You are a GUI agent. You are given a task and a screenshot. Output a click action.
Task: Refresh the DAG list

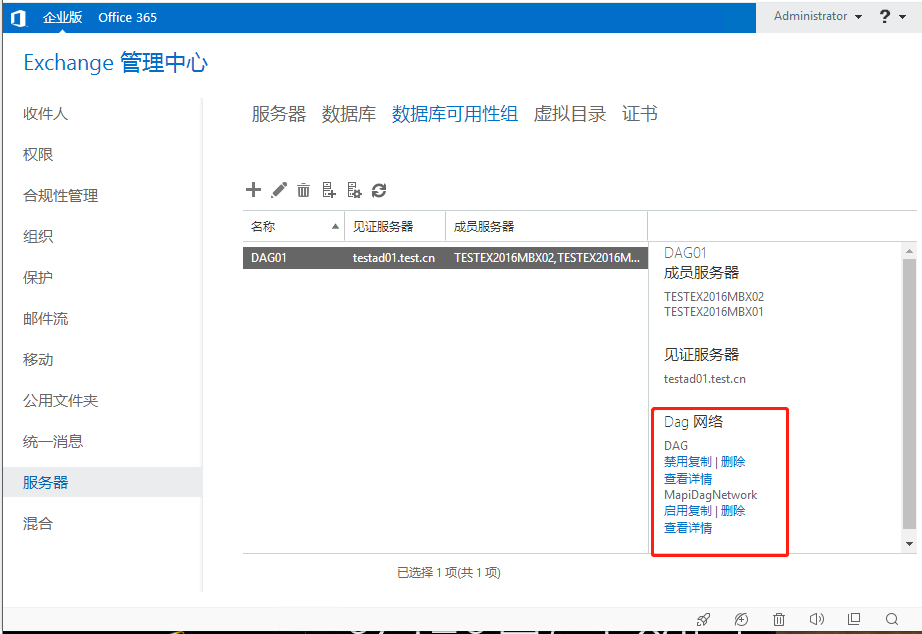point(379,190)
